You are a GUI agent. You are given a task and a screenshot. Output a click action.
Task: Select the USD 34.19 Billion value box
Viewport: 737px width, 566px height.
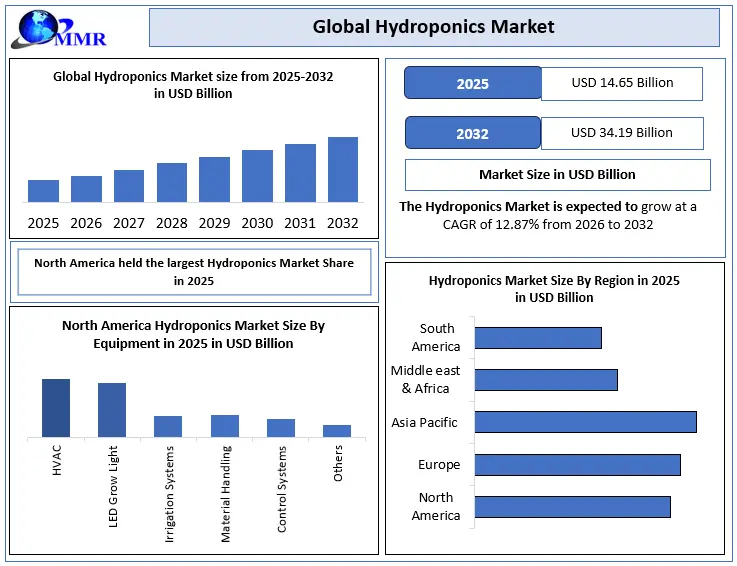pos(621,133)
